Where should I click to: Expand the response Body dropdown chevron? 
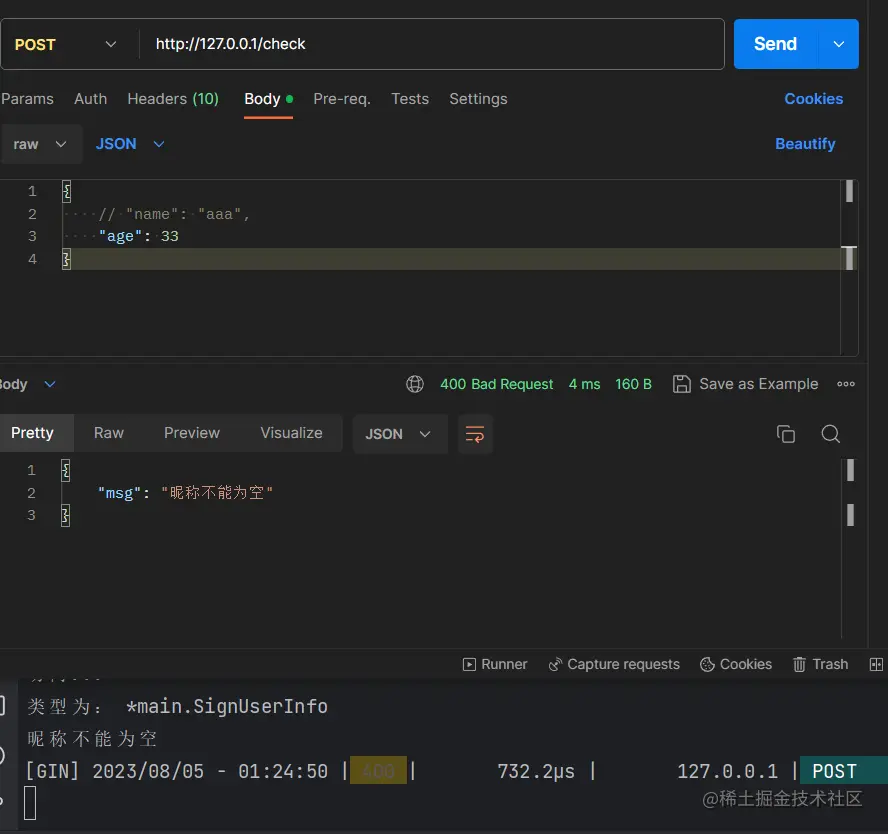click(50, 384)
